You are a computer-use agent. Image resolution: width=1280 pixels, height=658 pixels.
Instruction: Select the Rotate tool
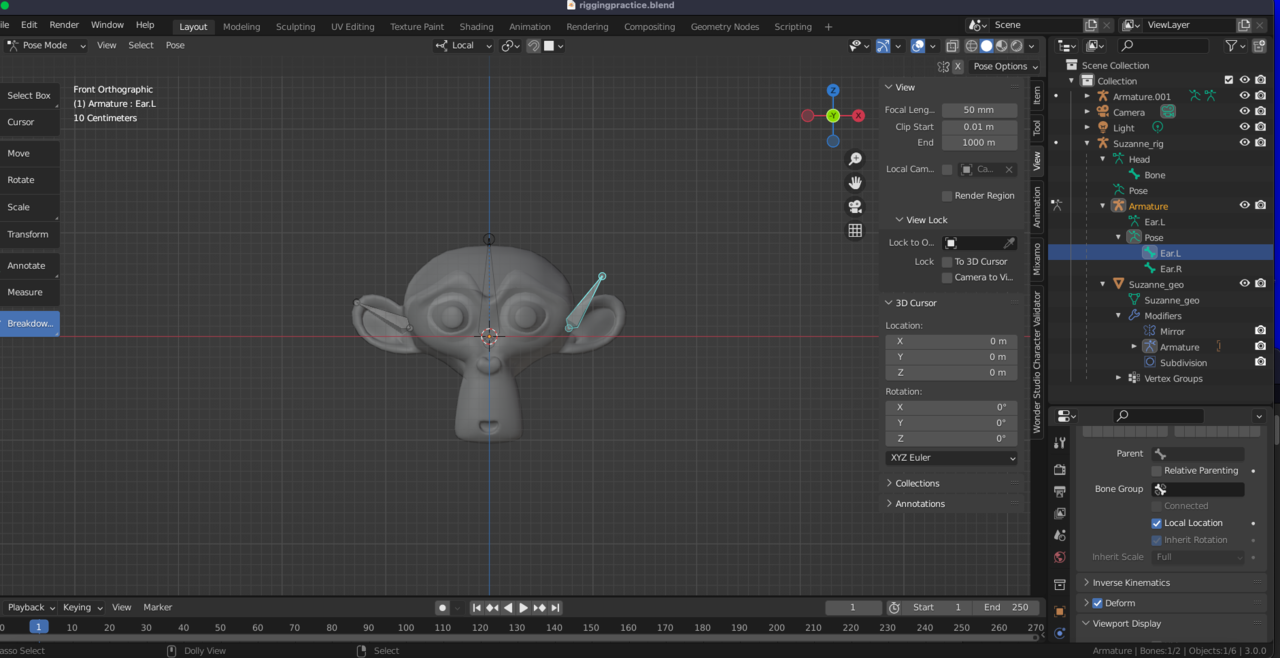(29, 180)
